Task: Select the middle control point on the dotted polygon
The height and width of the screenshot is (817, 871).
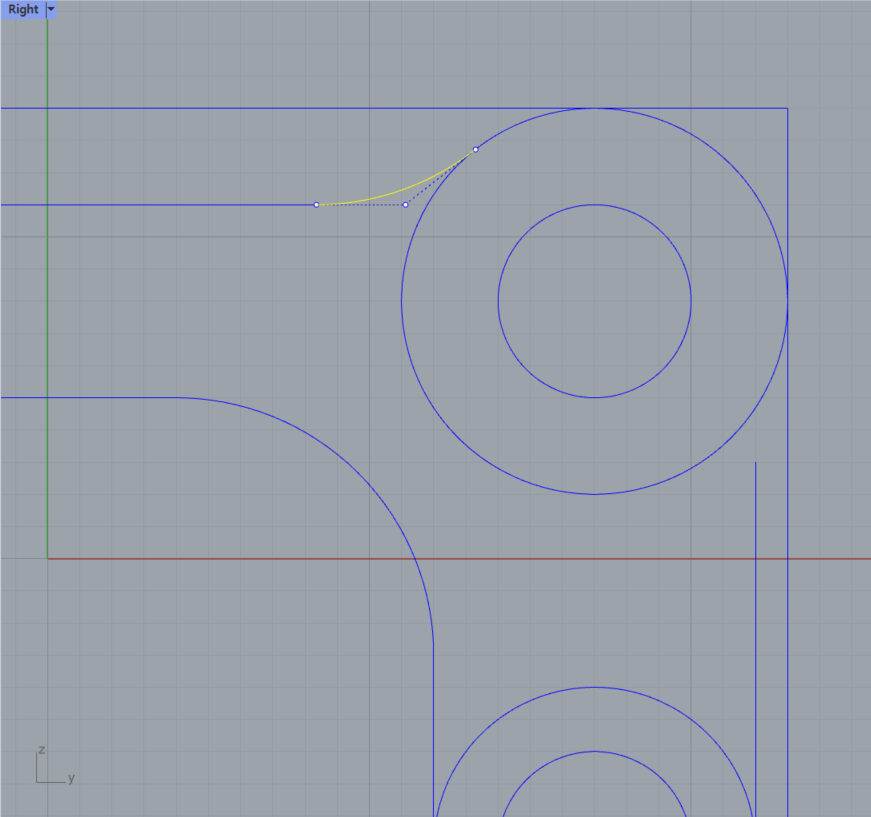Action: pyautogui.click(x=406, y=205)
